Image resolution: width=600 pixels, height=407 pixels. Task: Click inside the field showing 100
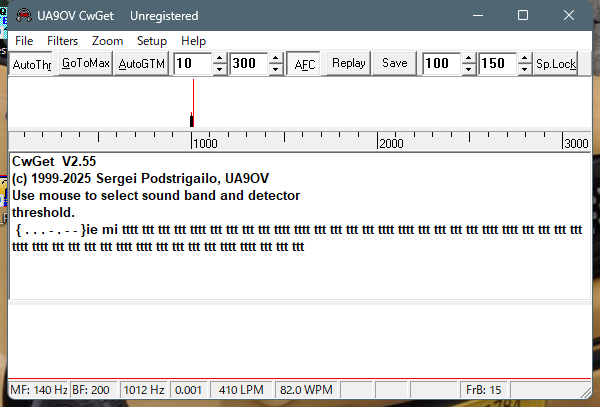pos(438,64)
